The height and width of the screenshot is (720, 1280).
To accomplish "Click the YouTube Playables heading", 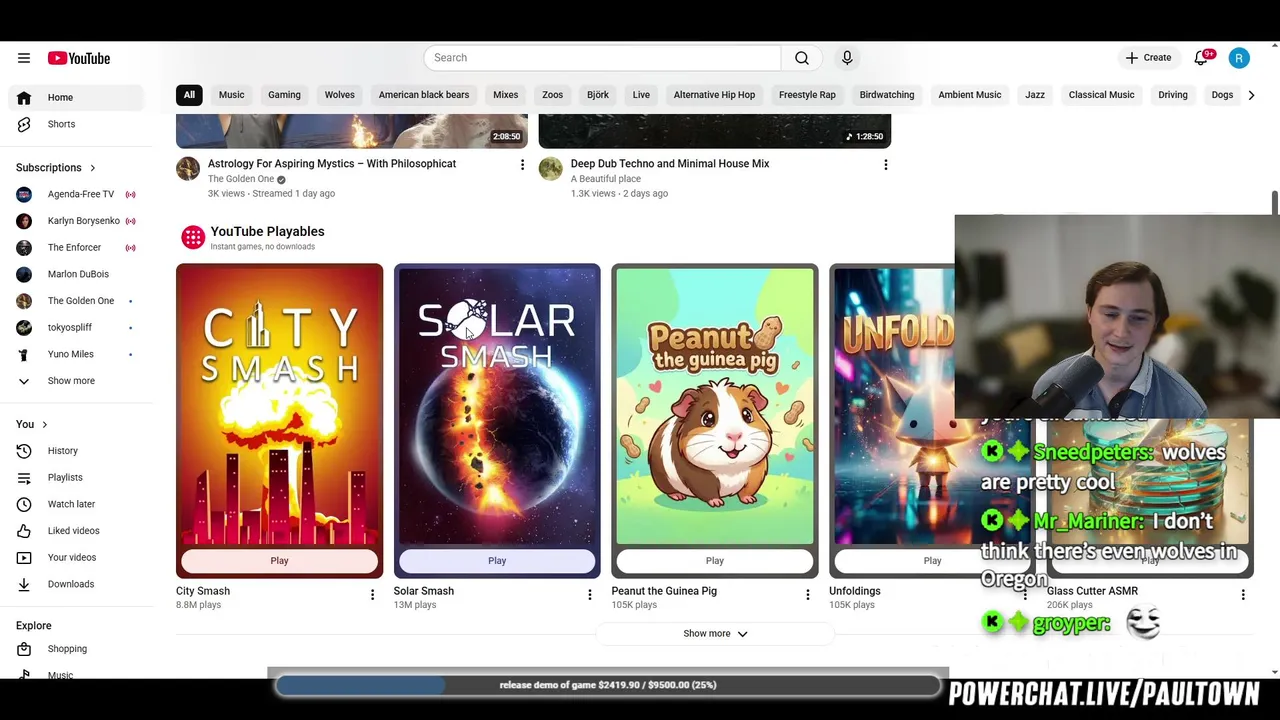I will (267, 232).
